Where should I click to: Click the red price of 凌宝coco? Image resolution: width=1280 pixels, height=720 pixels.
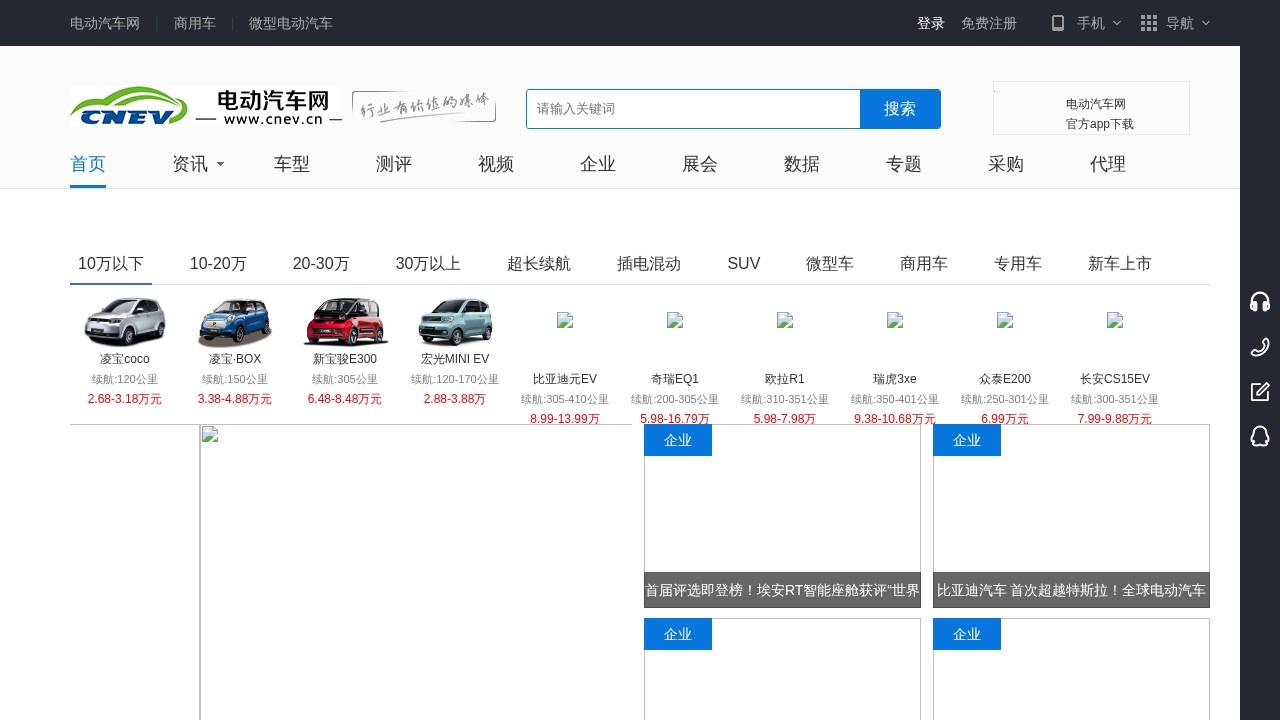(124, 398)
